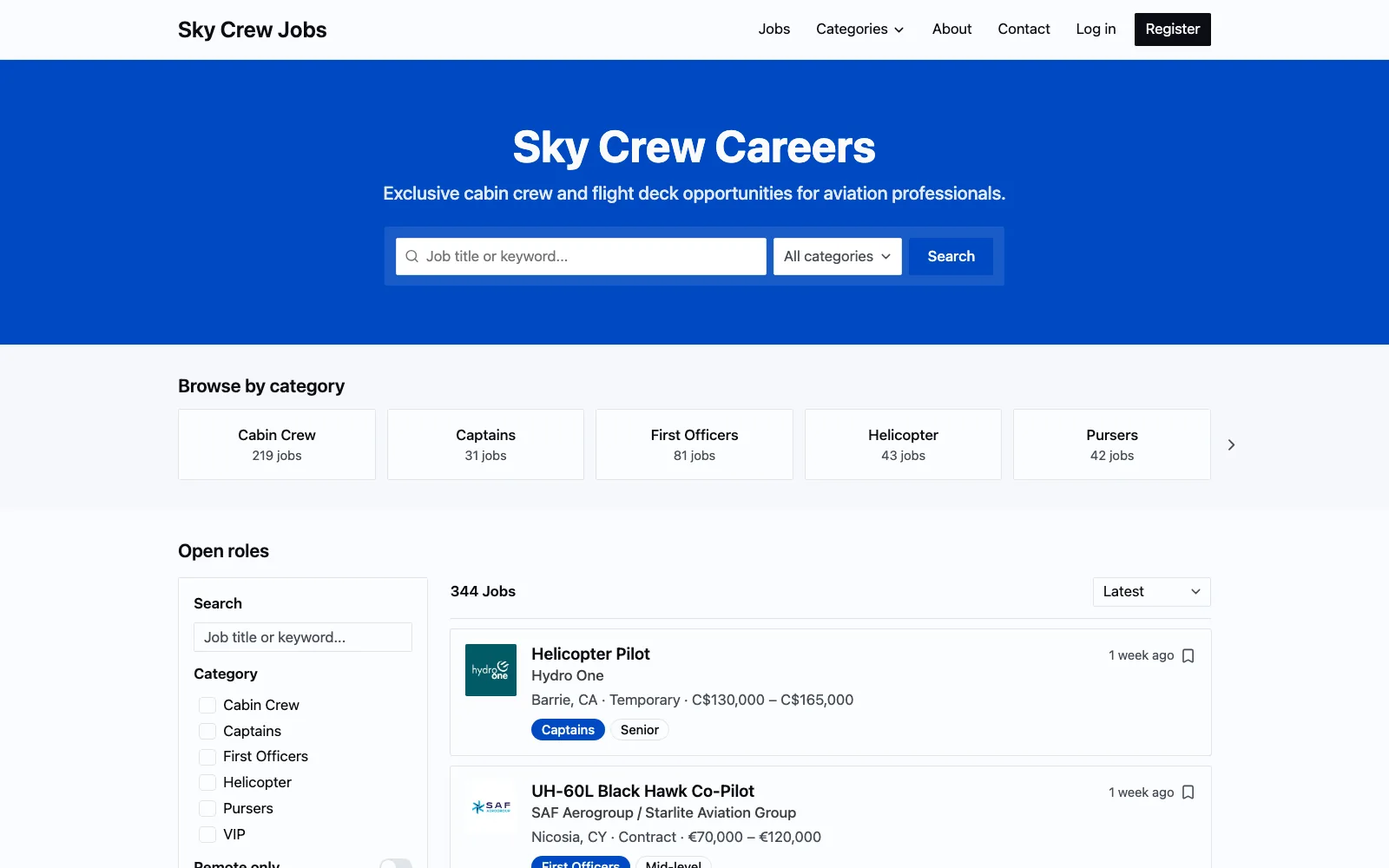This screenshot has height=868, width=1389.
Task: Click the 344 Jobs count text
Action: [483, 591]
